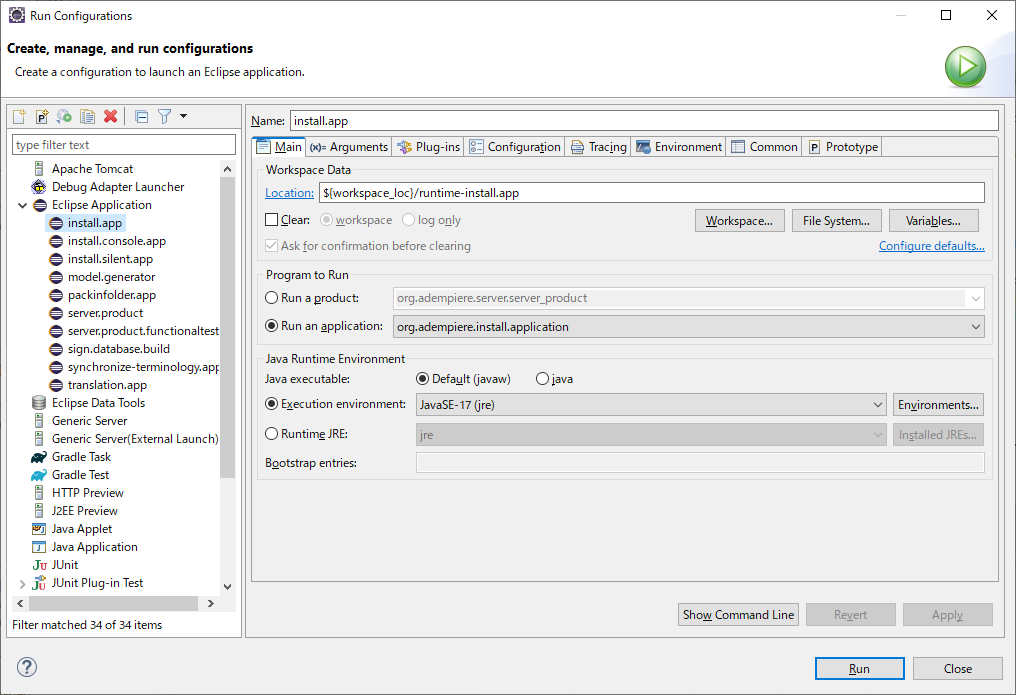Select Run a product radio button
The width and height of the screenshot is (1016, 695).
pos(271,298)
